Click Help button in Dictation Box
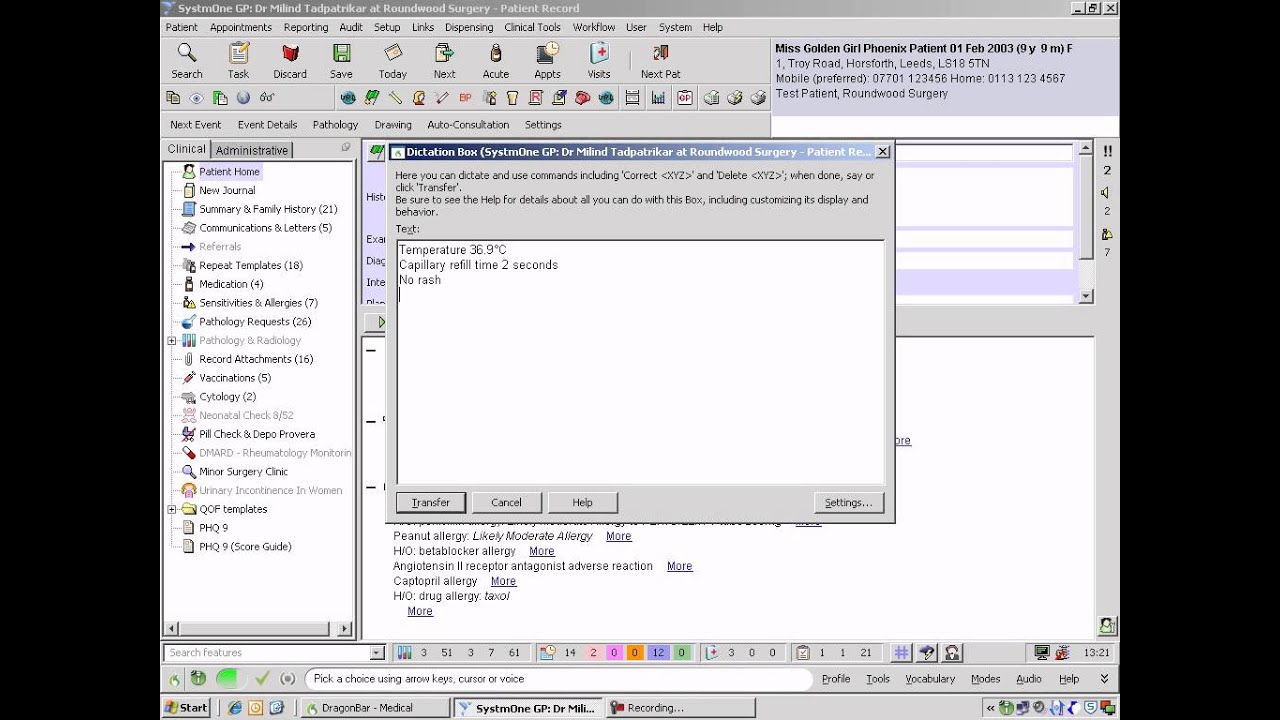 point(583,502)
